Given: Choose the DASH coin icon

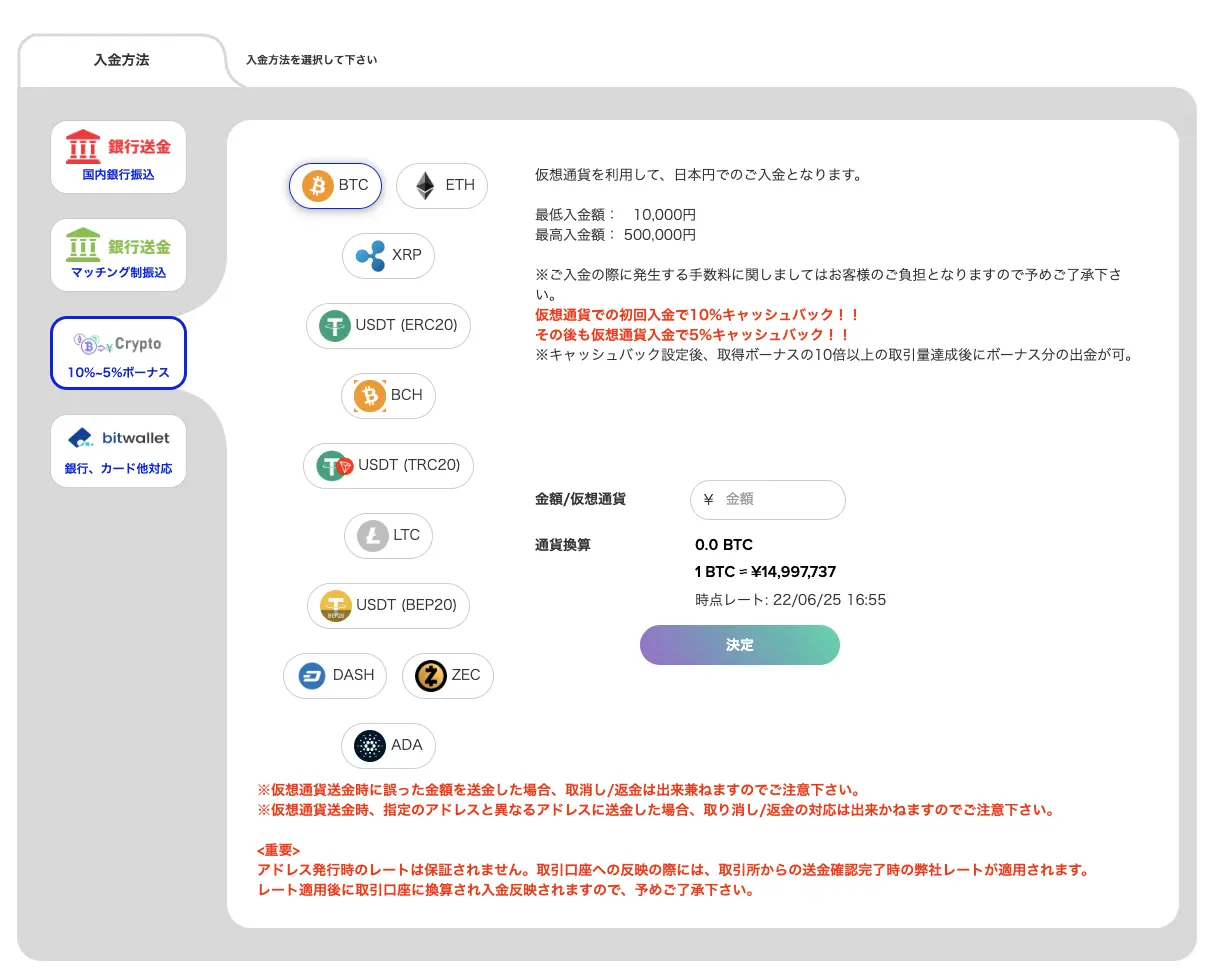Looking at the screenshot, I should point(312,676).
